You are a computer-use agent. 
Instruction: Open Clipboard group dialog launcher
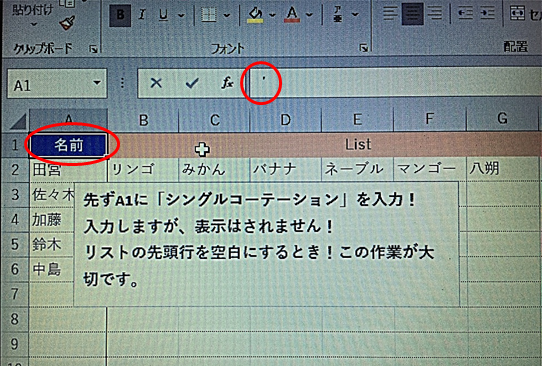click(x=93, y=49)
